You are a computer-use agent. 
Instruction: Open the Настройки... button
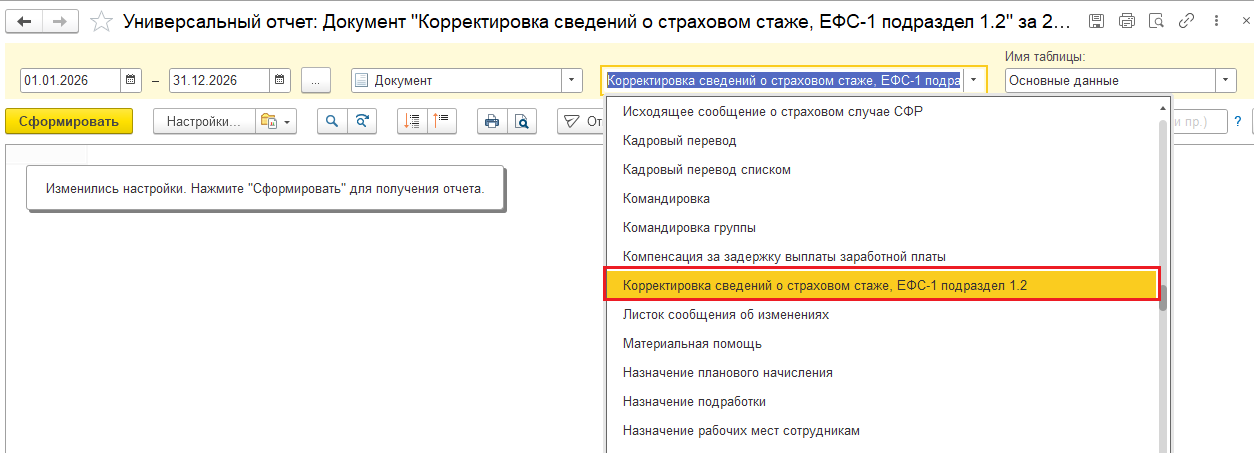[204, 121]
